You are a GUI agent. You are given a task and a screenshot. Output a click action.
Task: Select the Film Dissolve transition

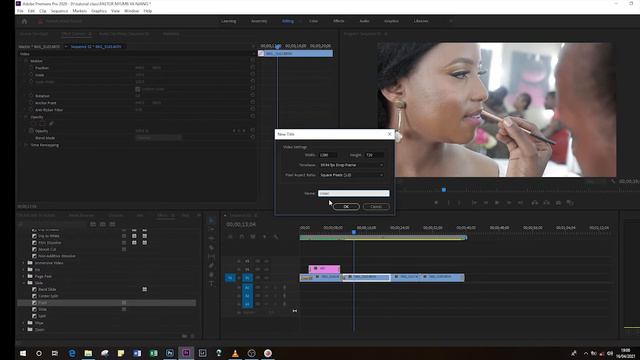coord(49,242)
